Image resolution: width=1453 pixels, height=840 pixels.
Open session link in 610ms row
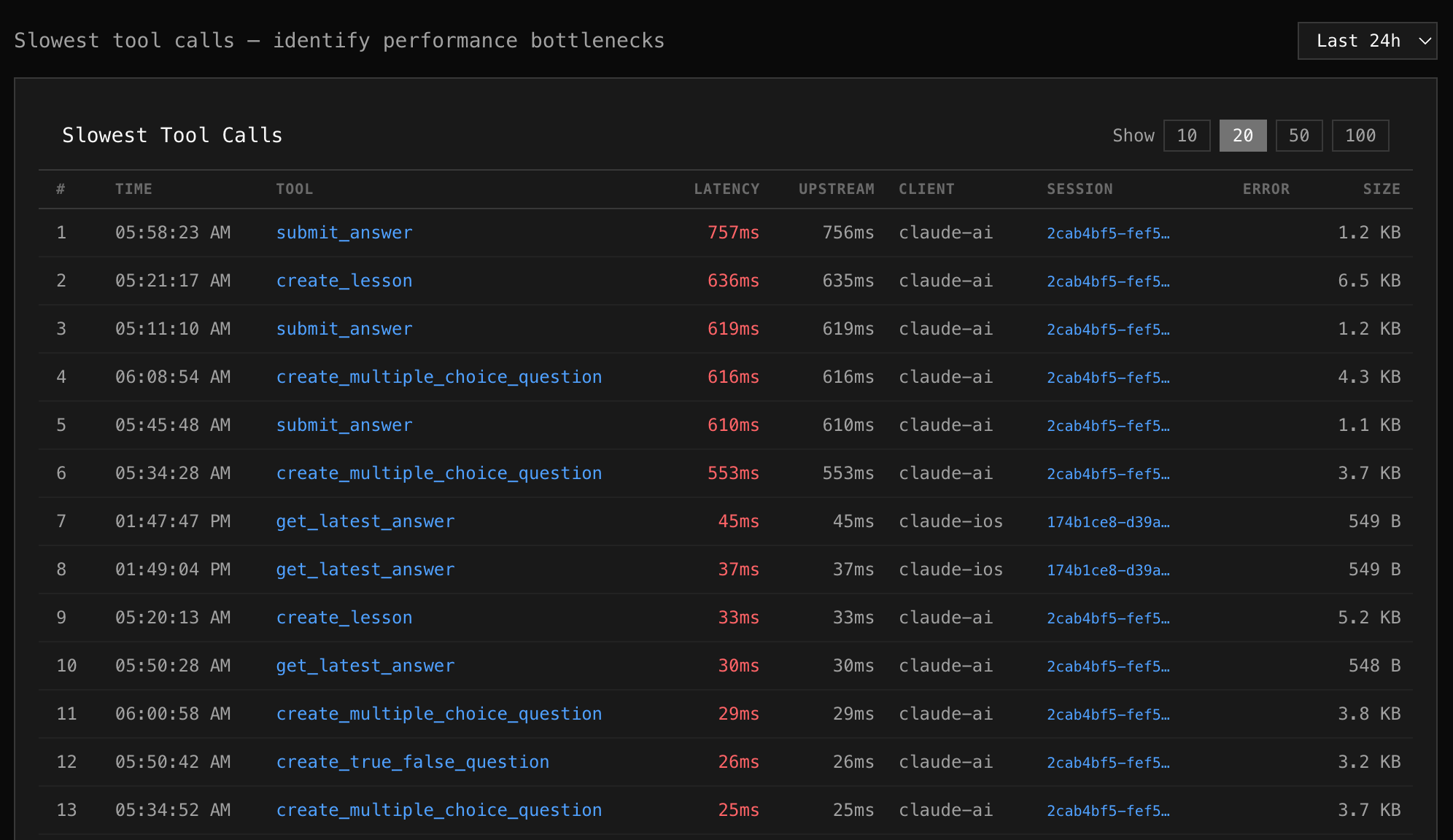pos(1108,426)
